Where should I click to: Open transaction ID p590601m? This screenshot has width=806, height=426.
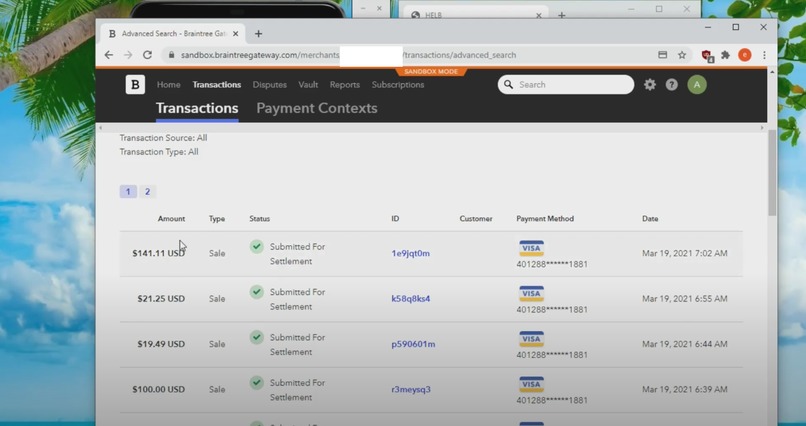[x=413, y=344]
